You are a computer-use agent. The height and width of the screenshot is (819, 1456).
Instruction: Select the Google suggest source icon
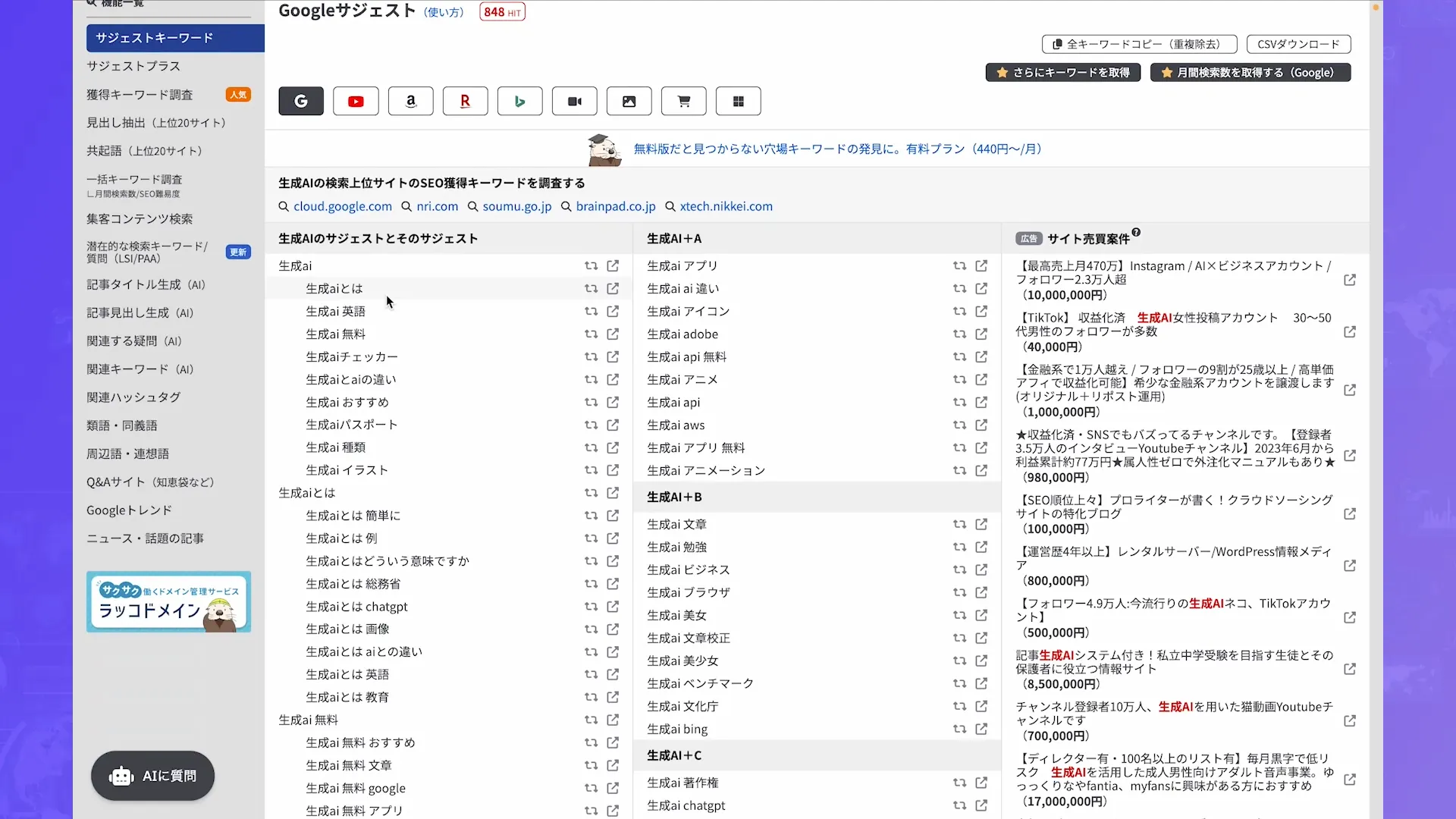click(x=300, y=101)
